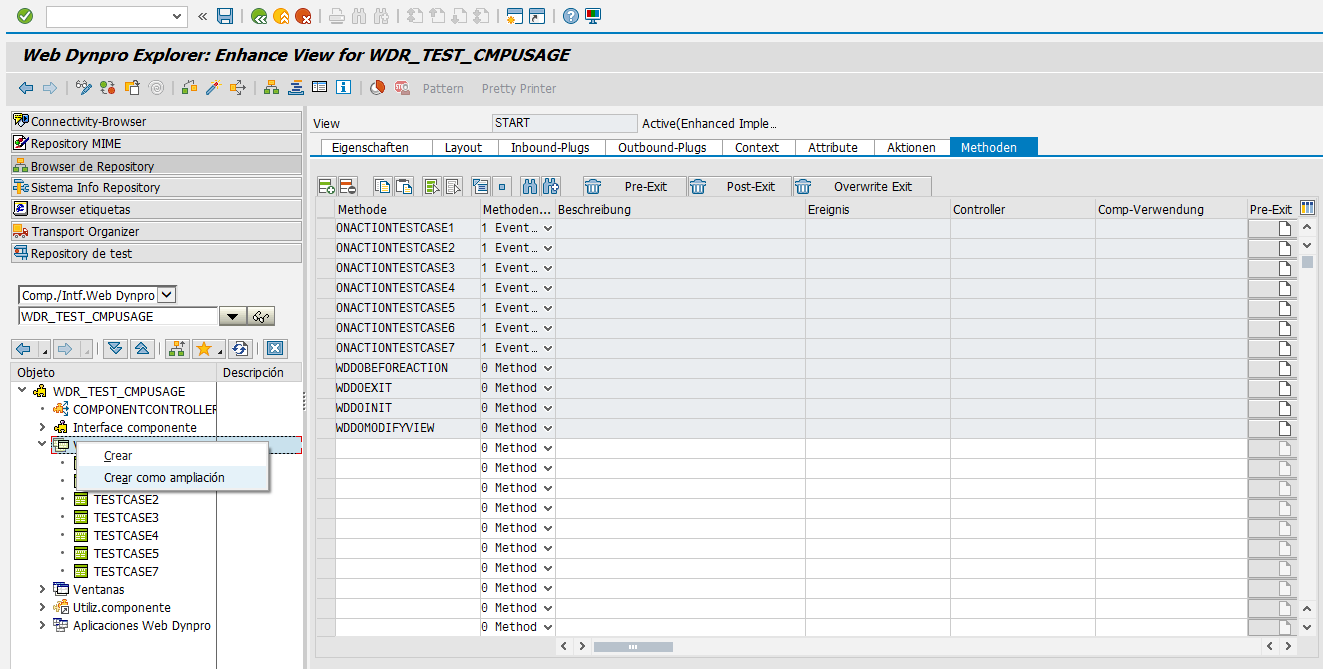Open the Help question mark icon

[570, 16]
